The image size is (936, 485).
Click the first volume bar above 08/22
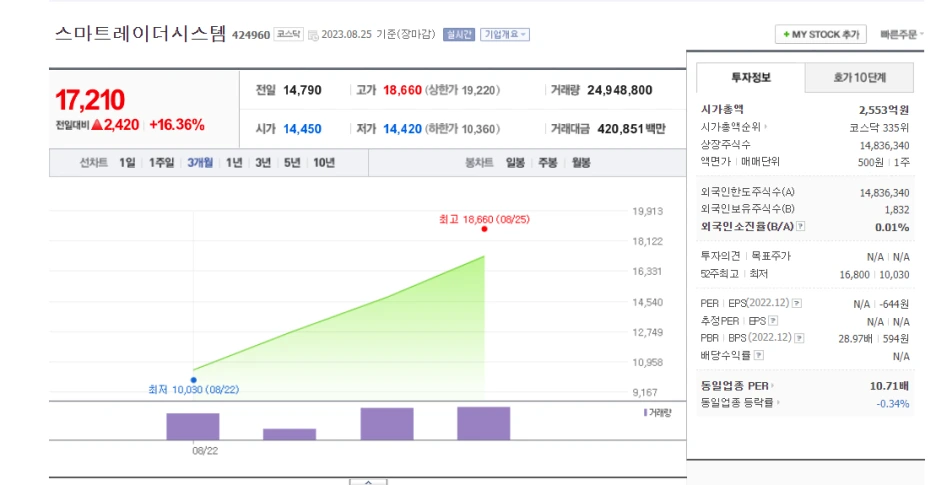(193, 426)
